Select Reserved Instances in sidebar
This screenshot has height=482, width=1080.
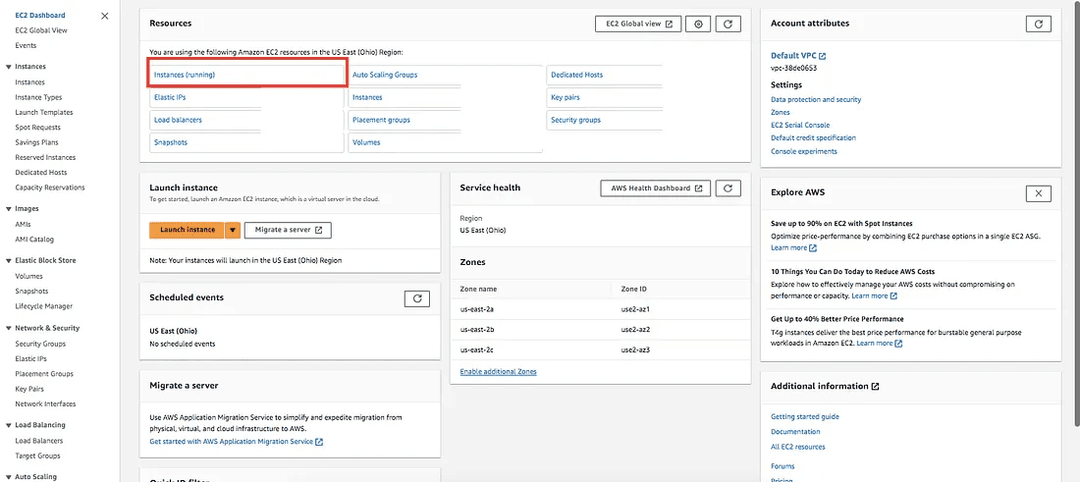click(45, 158)
